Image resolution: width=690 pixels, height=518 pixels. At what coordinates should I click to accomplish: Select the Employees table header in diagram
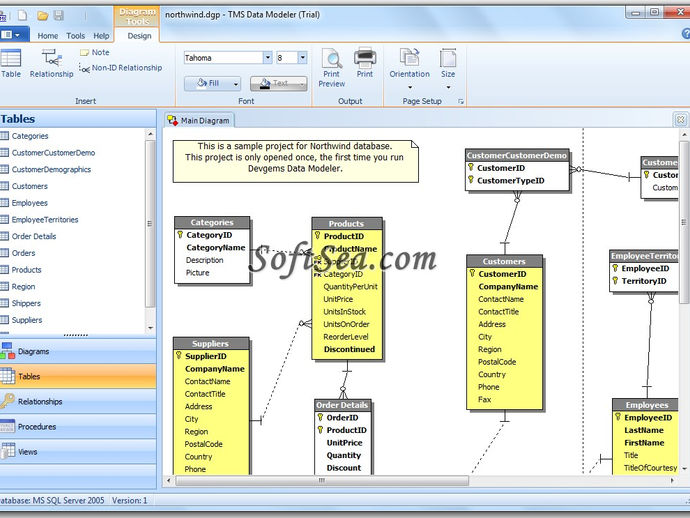[646, 405]
